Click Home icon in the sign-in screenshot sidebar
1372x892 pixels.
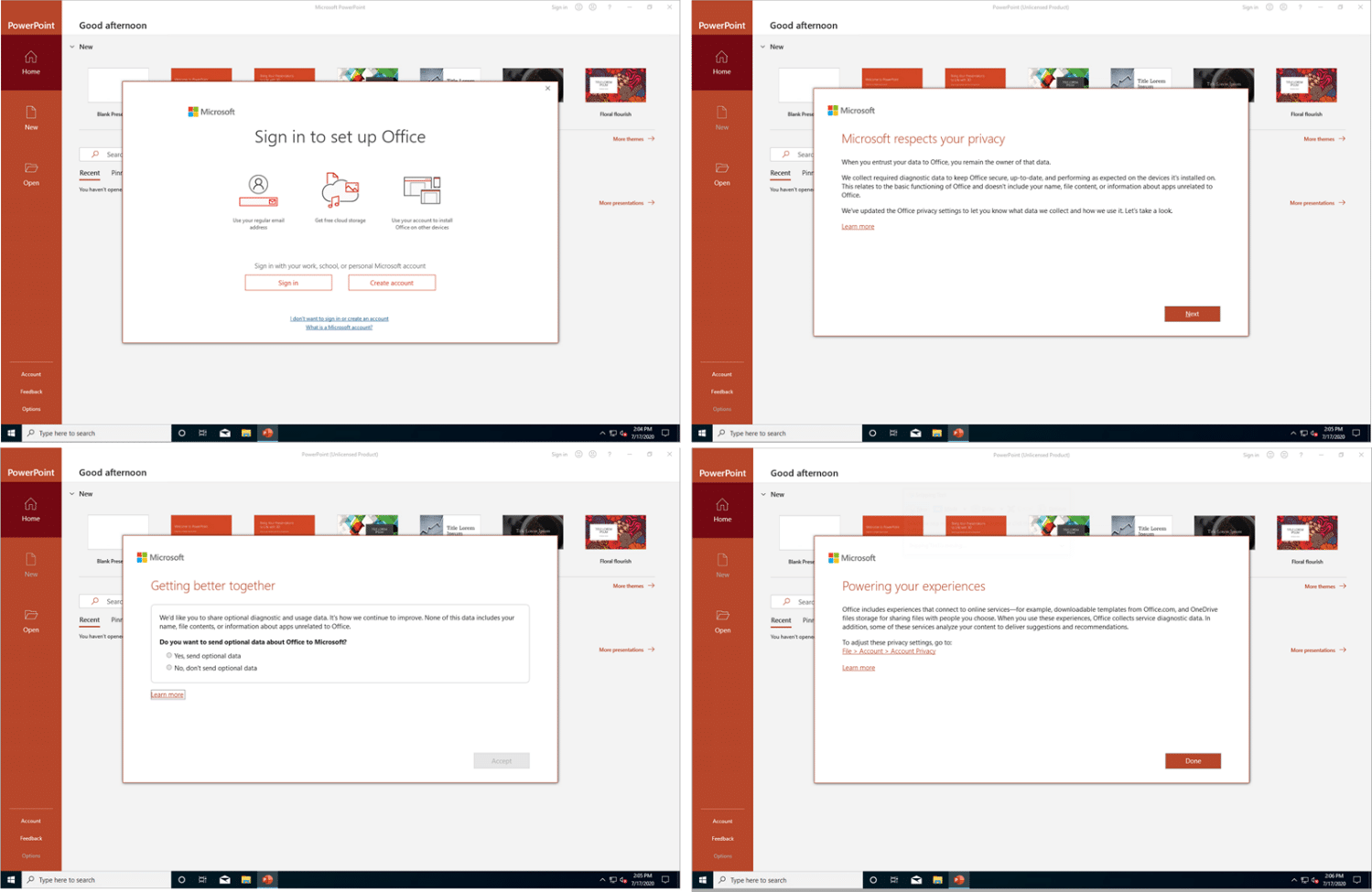click(x=31, y=57)
